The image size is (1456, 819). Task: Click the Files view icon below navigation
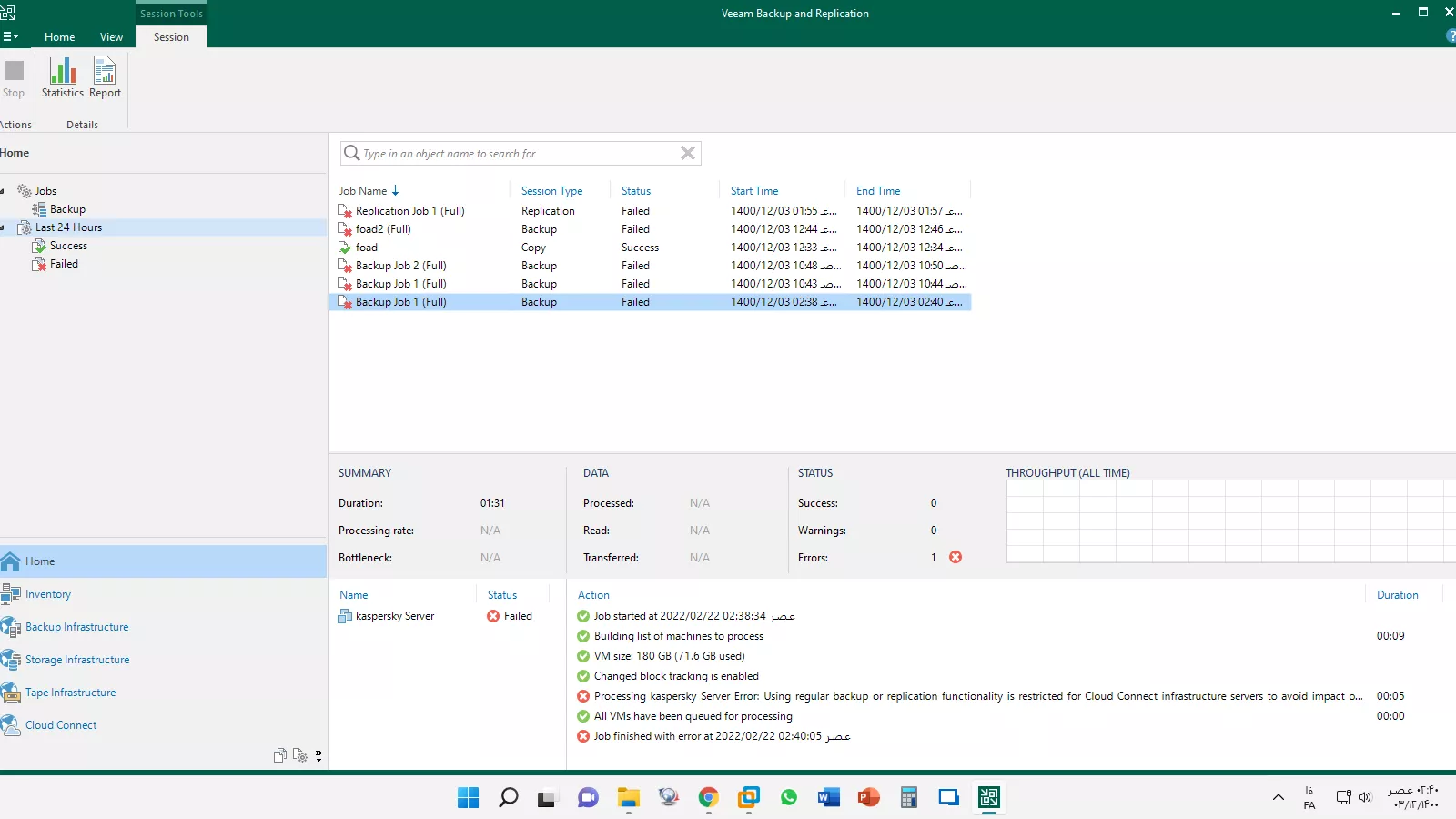[x=280, y=755]
